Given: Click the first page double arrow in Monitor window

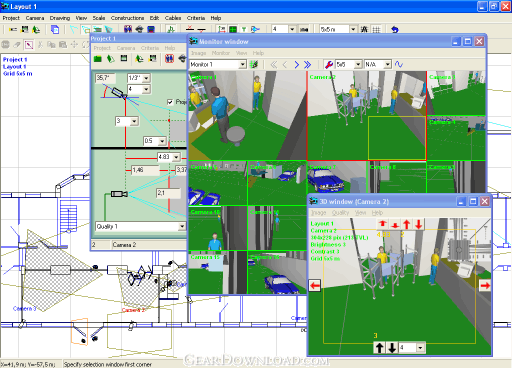Looking at the screenshot, I should (273, 64).
